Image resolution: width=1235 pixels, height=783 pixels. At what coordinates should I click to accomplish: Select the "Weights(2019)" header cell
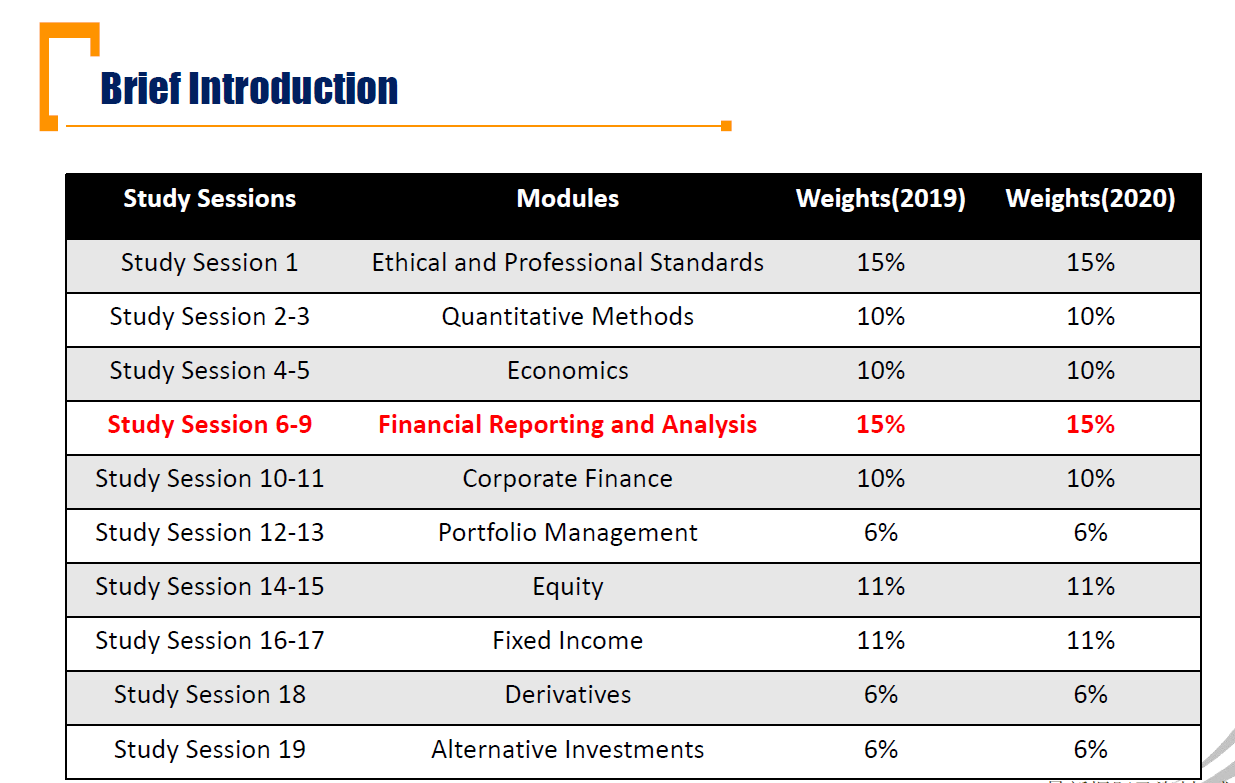(x=880, y=199)
